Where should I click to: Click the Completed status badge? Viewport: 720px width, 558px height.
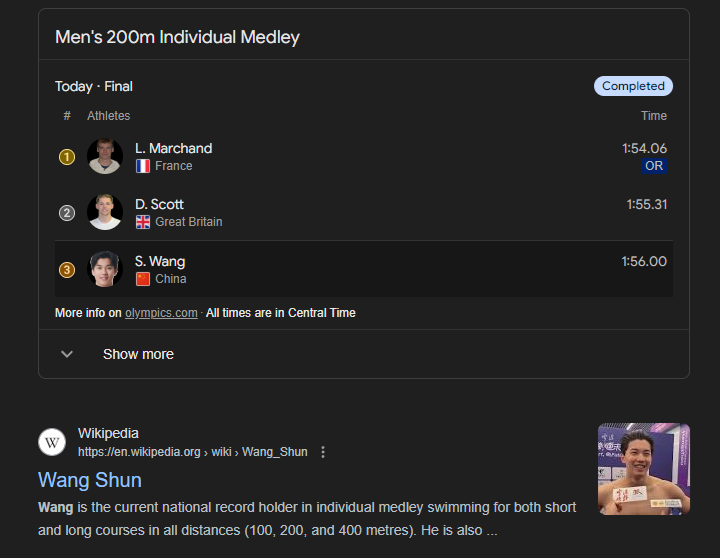pos(633,86)
